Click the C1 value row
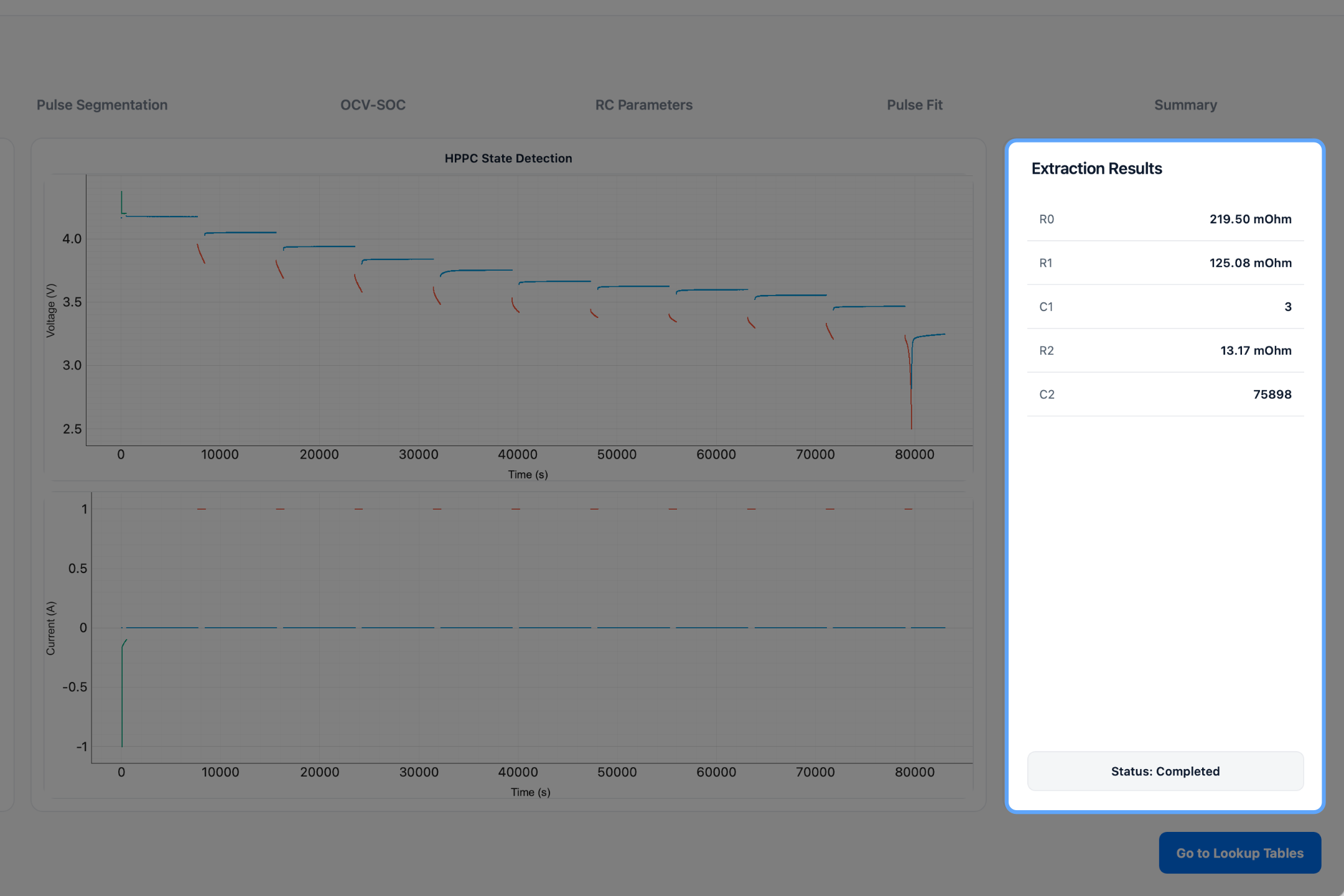Viewport: 1344px width, 896px height. (x=1165, y=307)
